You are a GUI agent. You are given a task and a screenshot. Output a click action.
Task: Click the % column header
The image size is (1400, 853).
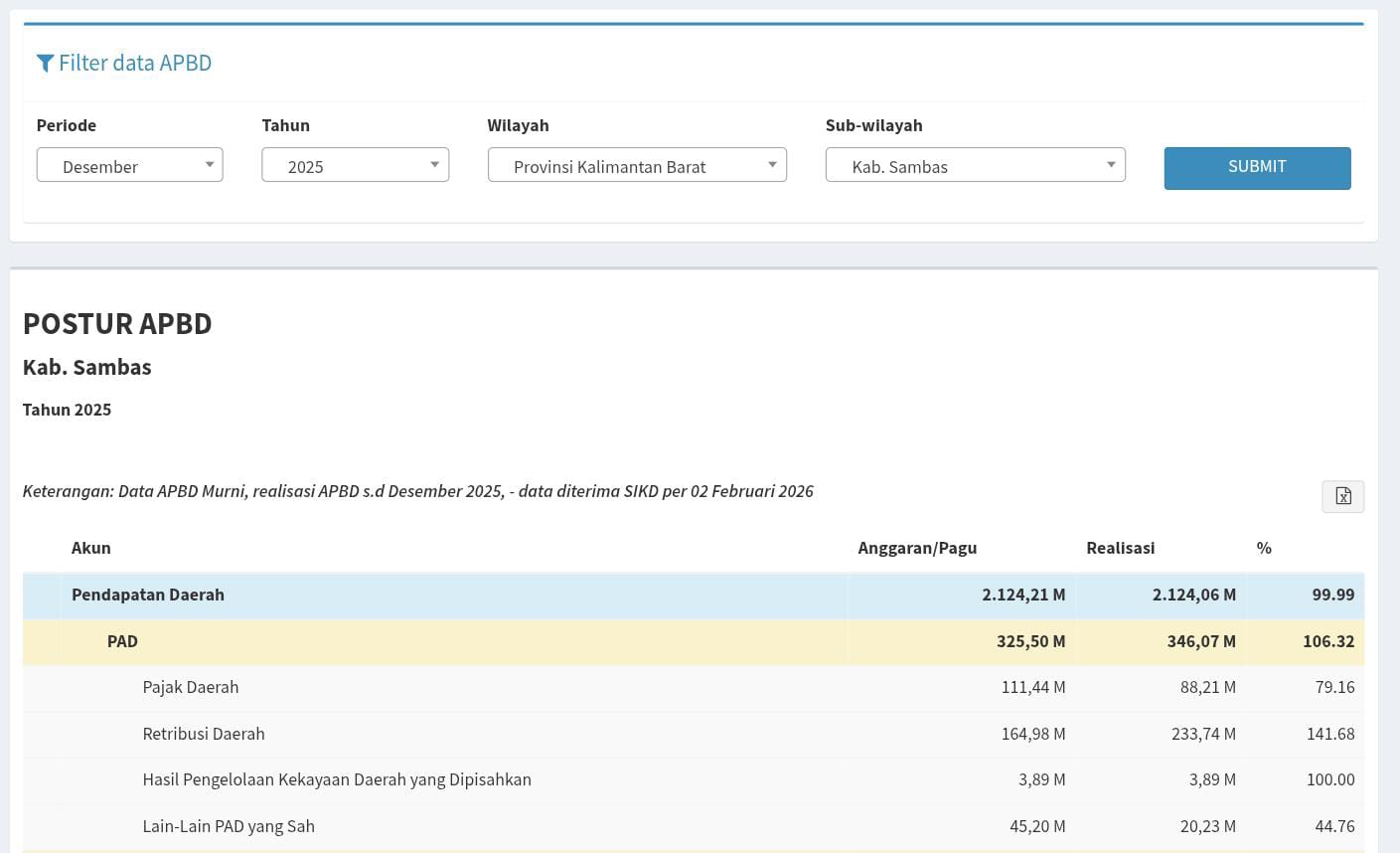(x=1264, y=548)
